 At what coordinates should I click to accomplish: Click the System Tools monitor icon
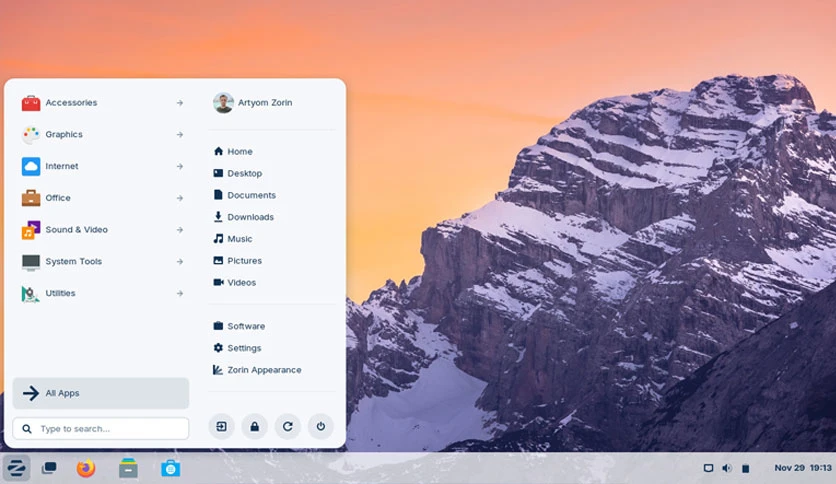coord(31,262)
